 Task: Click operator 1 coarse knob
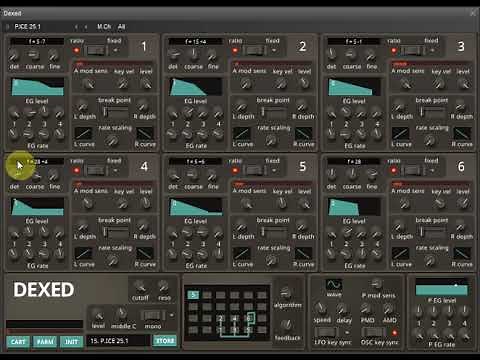(x=33, y=55)
